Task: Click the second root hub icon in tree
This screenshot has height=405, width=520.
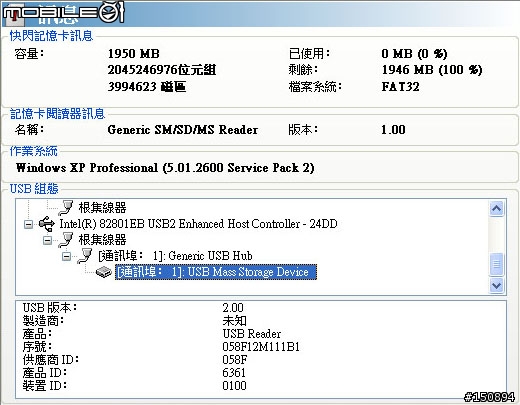Action: tap(66, 240)
